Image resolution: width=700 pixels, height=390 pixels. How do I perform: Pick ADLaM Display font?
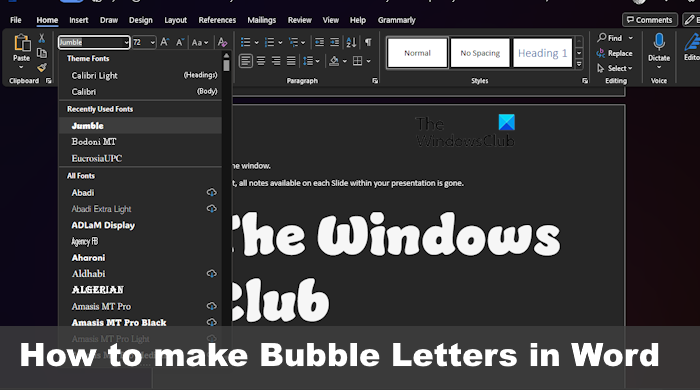point(140,225)
